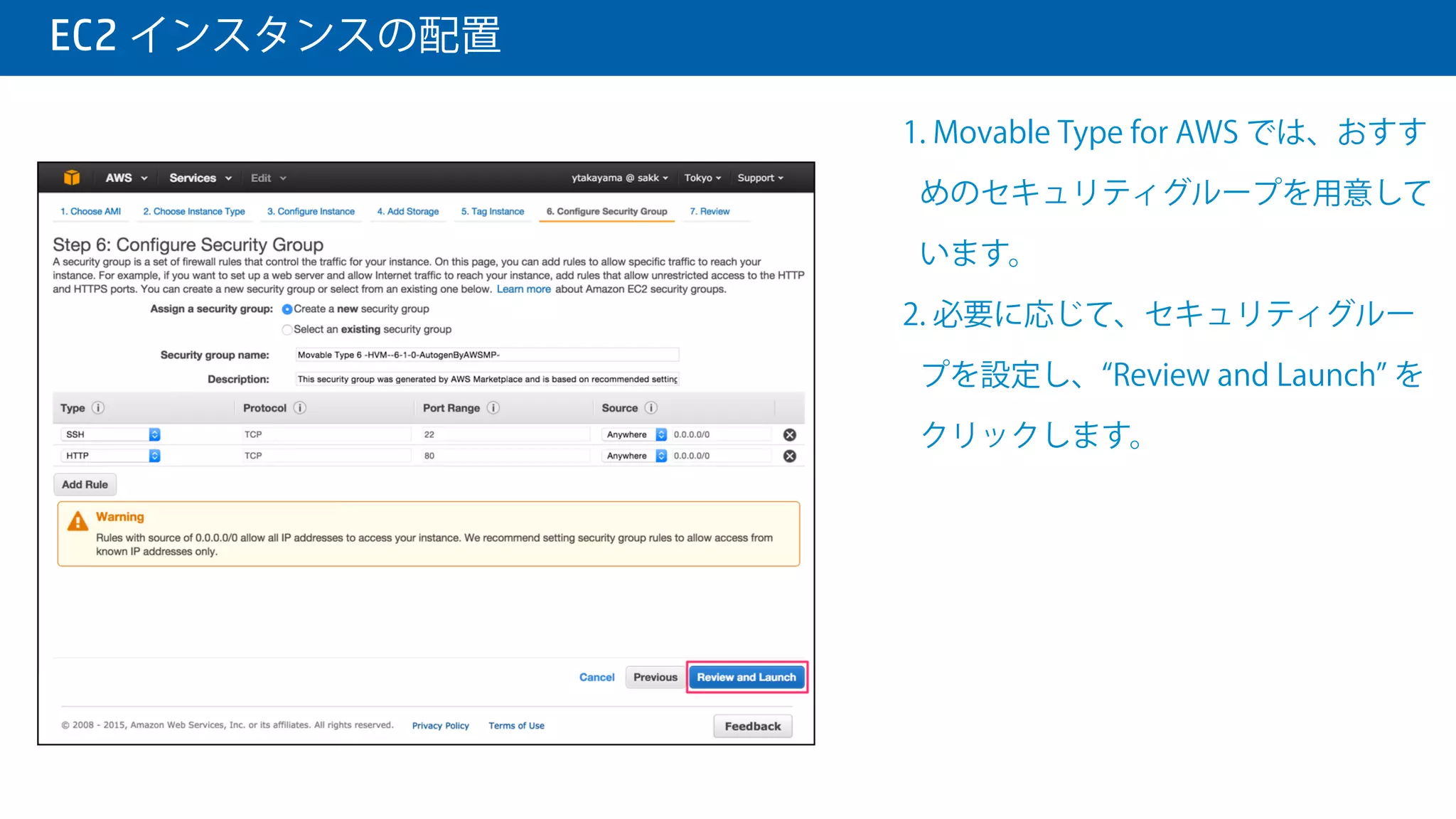This screenshot has height=819, width=1456.
Task: Edit the Security group name field
Action: point(487,355)
